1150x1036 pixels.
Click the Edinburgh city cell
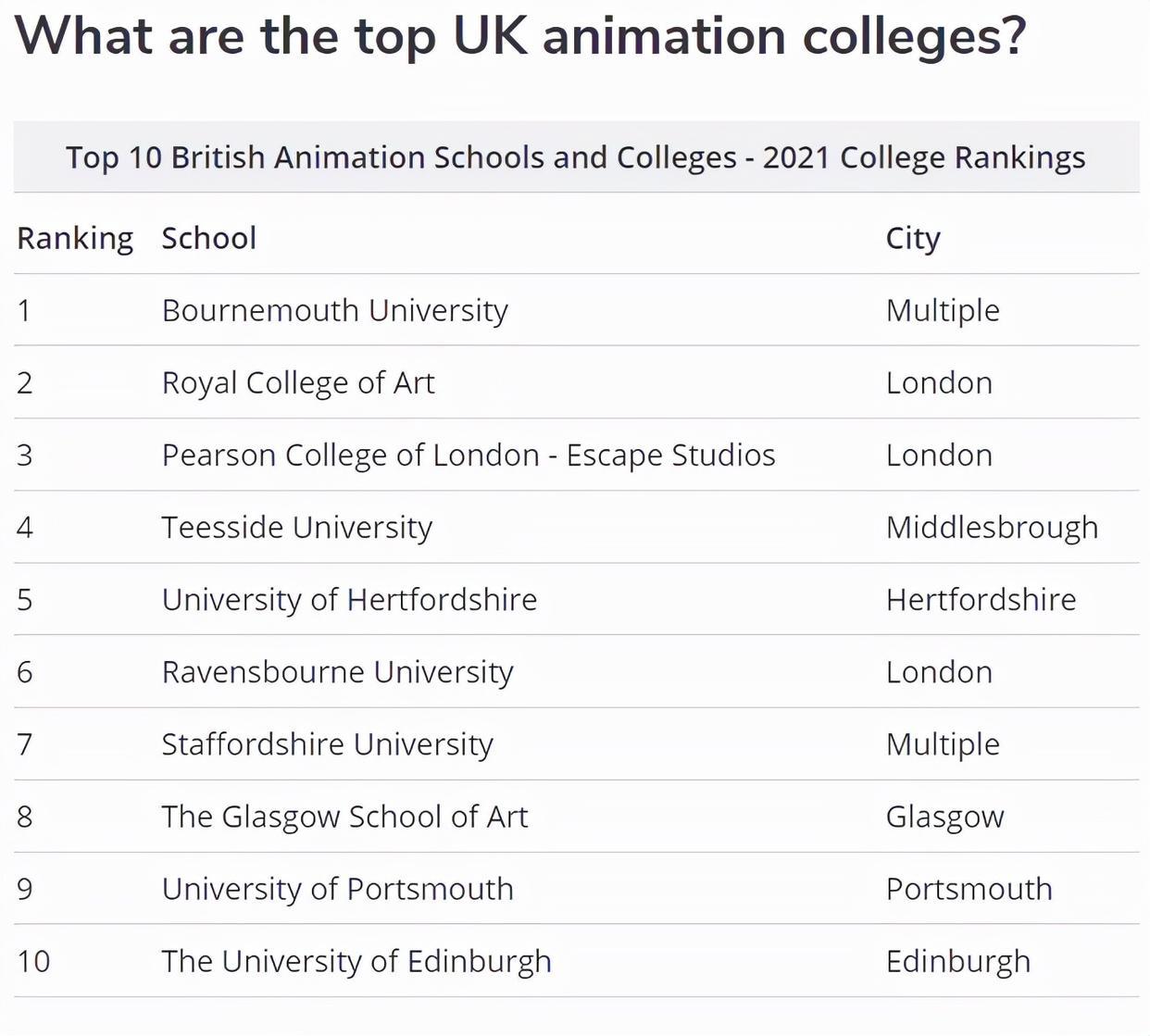(x=957, y=961)
